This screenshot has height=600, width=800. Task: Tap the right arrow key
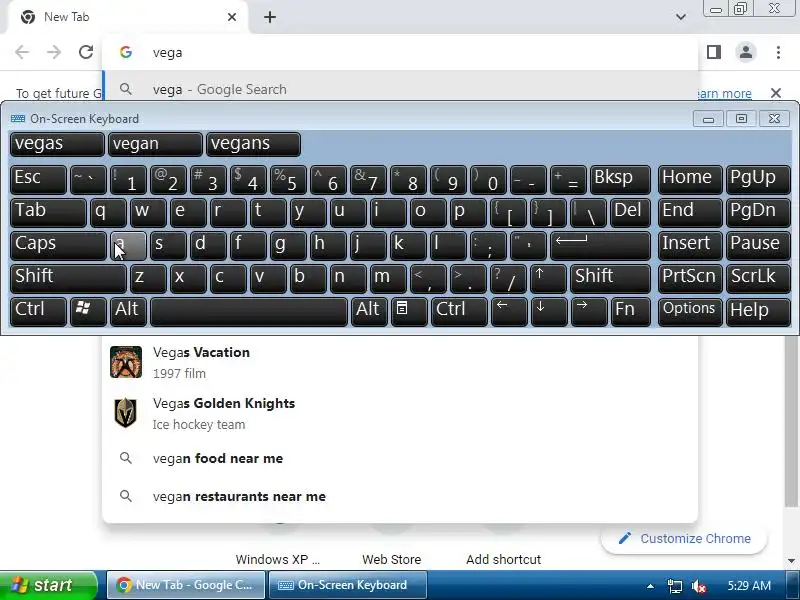tap(589, 311)
